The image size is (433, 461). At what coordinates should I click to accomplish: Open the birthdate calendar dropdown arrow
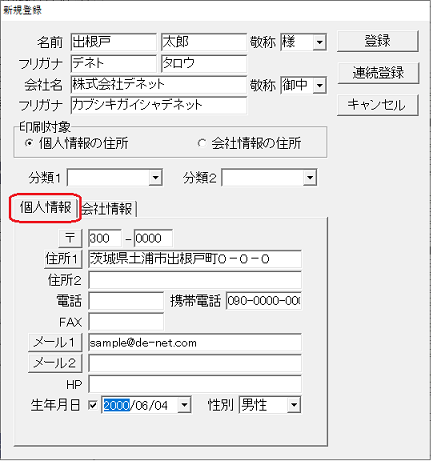pyautogui.click(x=184, y=405)
